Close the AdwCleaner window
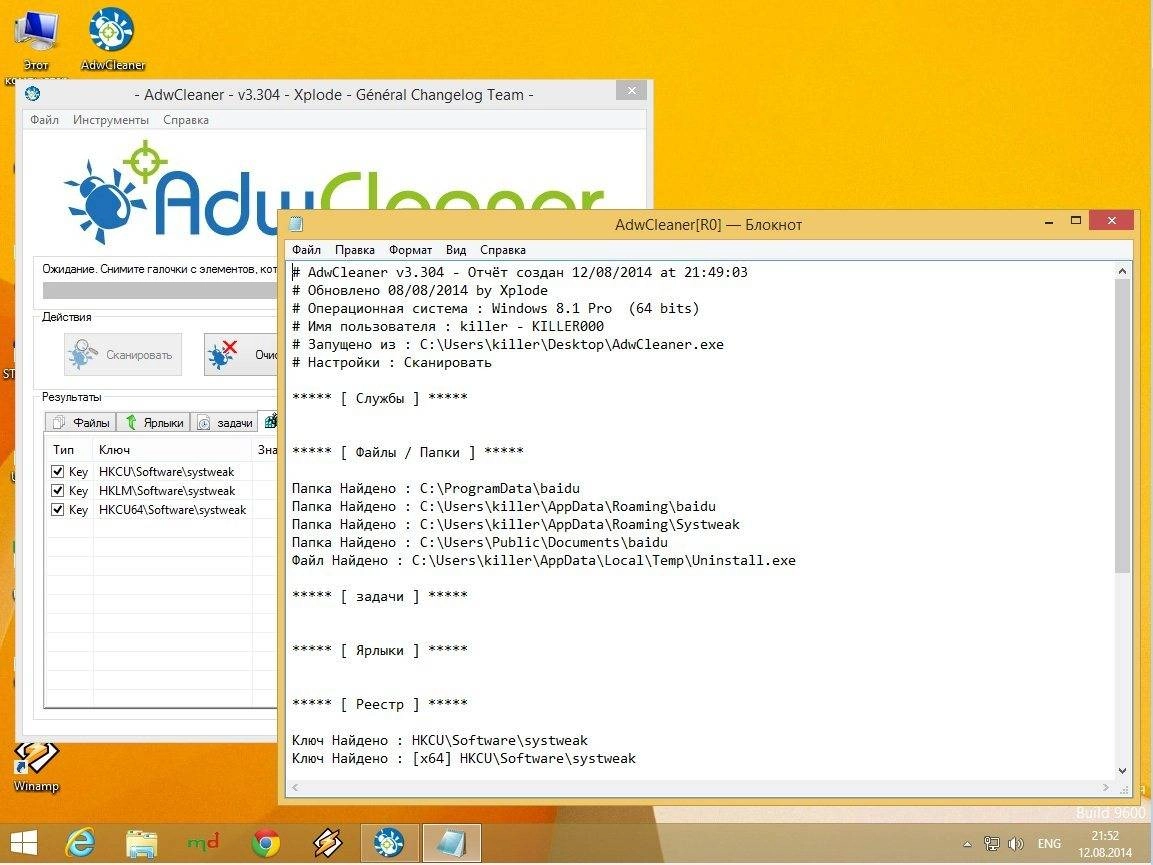 click(631, 91)
